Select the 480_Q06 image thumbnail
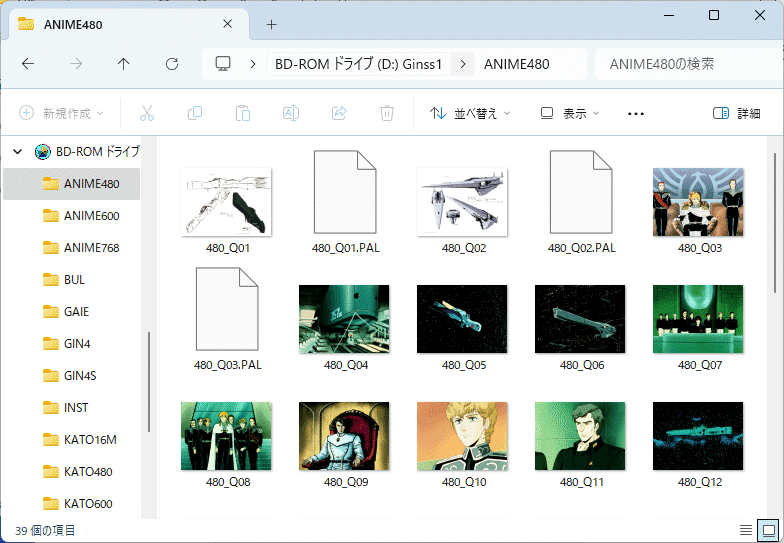Screen dimensions: 784x543 [580, 319]
